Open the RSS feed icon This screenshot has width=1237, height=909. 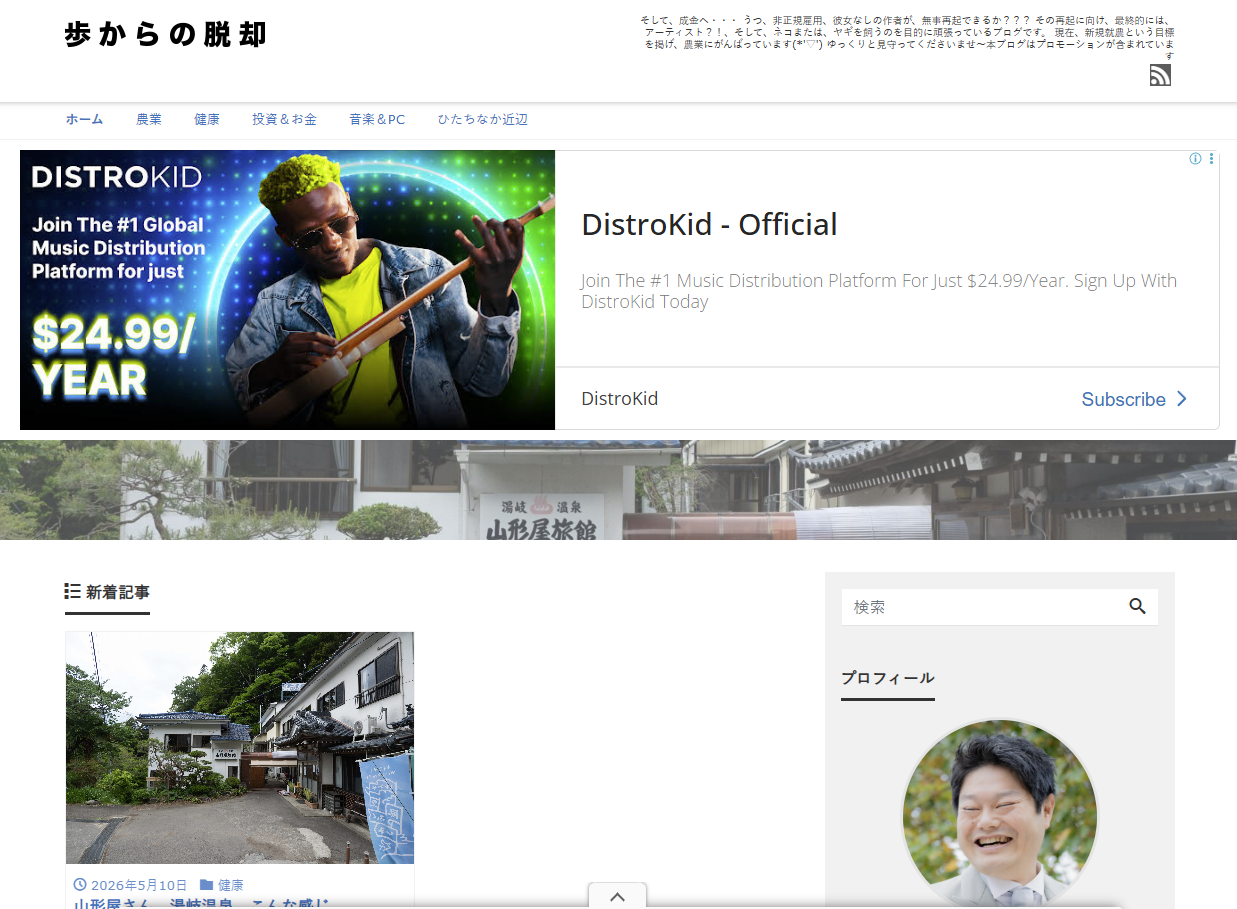tap(1160, 75)
